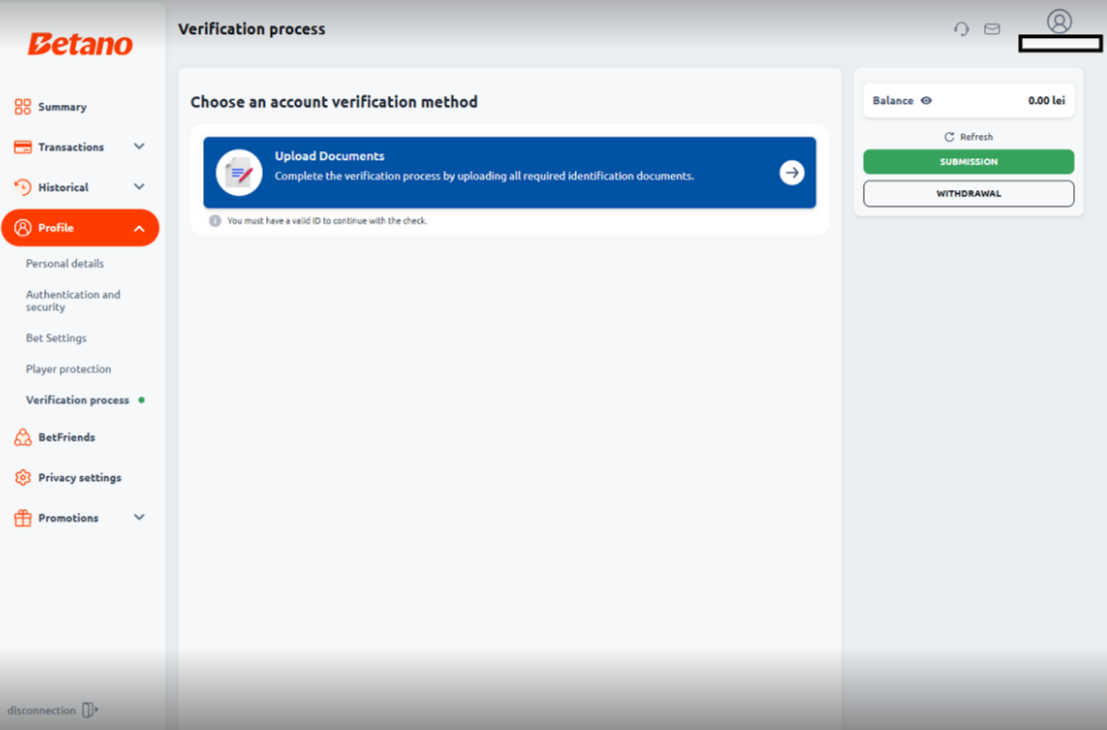Click the green SUBMISSION button
Viewport: 1107px width, 730px height.
click(x=968, y=162)
